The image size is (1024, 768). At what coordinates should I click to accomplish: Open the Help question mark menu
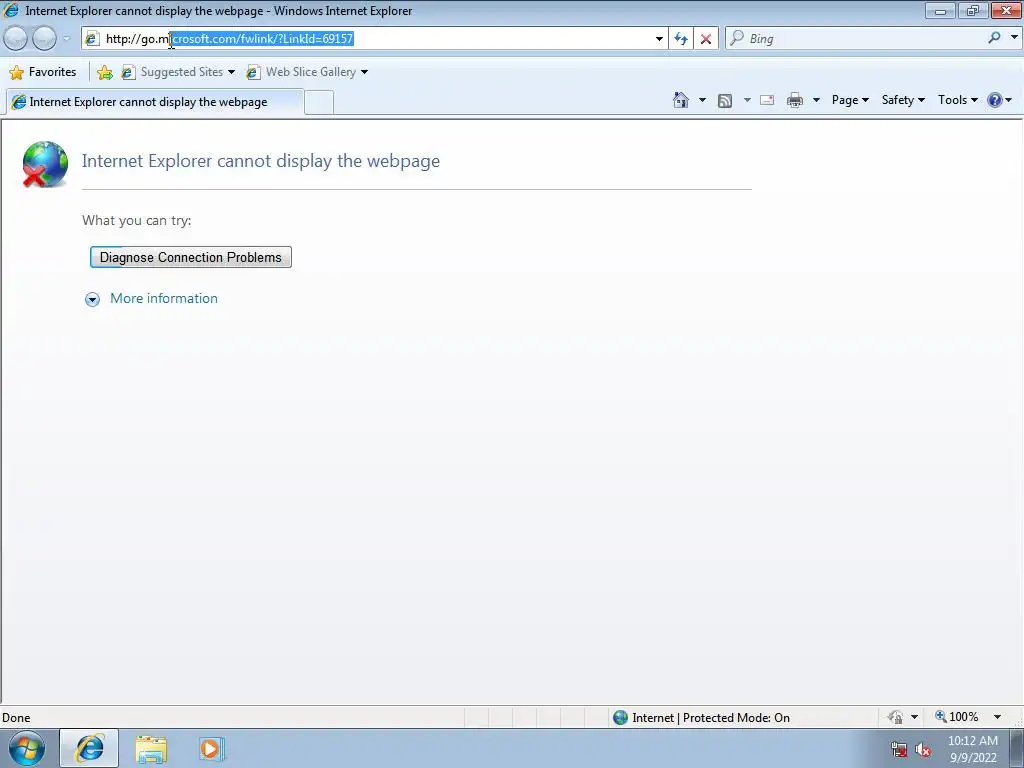(999, 100)
